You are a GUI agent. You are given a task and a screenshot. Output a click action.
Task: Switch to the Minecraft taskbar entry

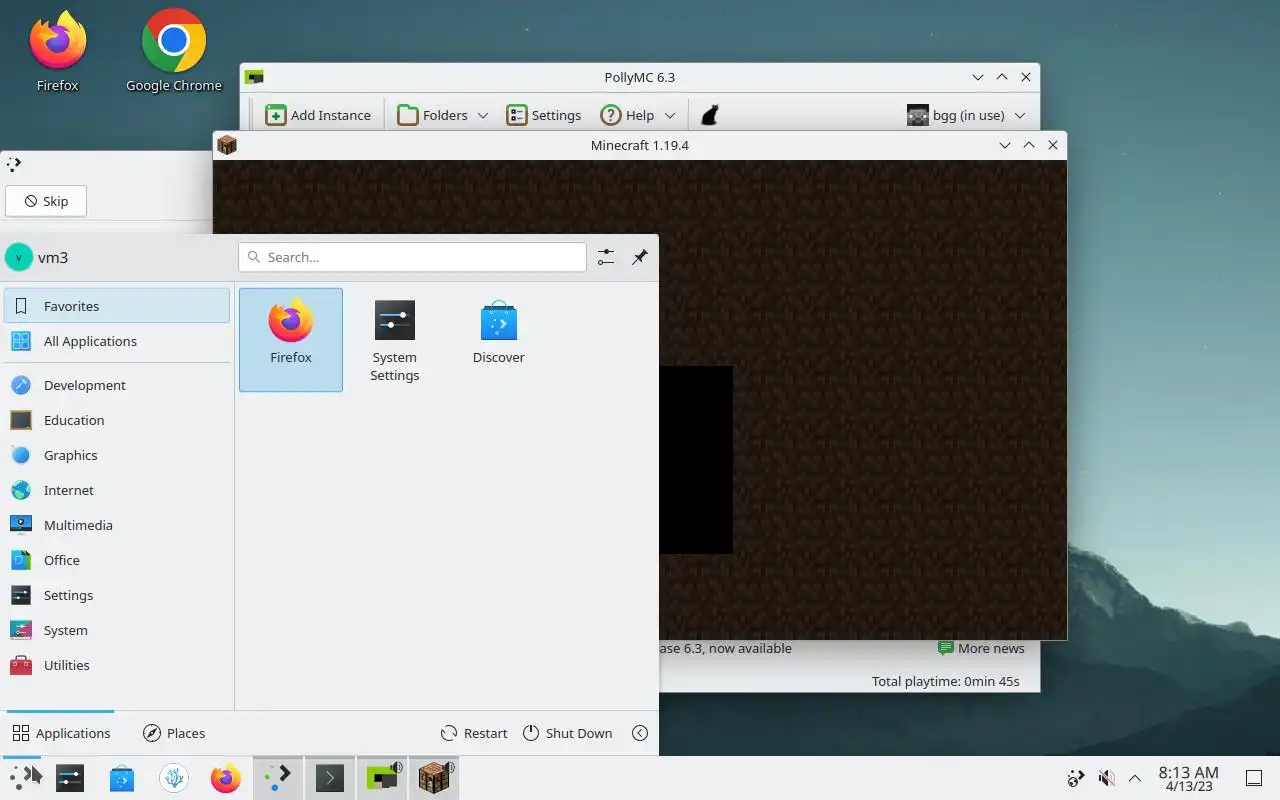click(434, 777)
